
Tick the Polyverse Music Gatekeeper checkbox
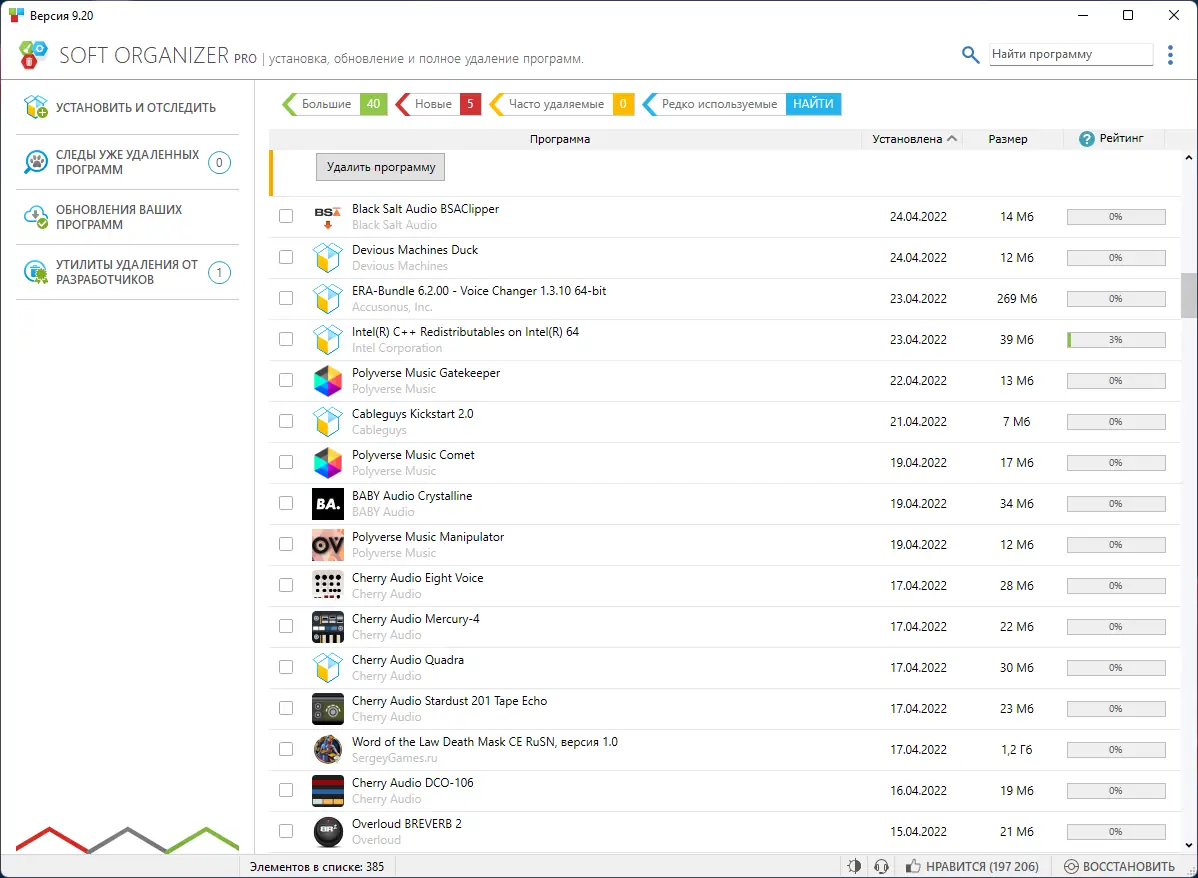pyautogui.click(x=286, y=381)
